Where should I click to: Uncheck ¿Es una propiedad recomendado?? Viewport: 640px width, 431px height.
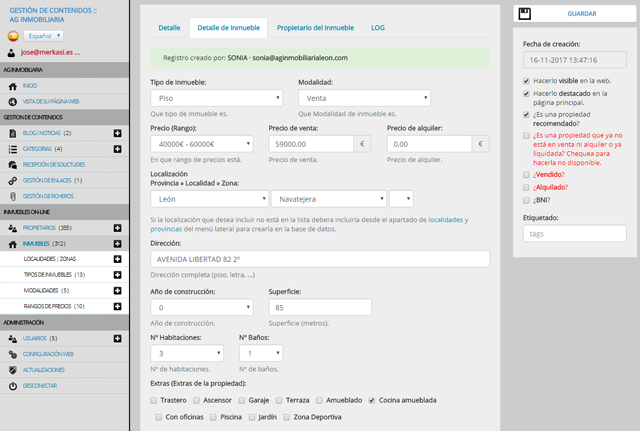click(526, 114)
